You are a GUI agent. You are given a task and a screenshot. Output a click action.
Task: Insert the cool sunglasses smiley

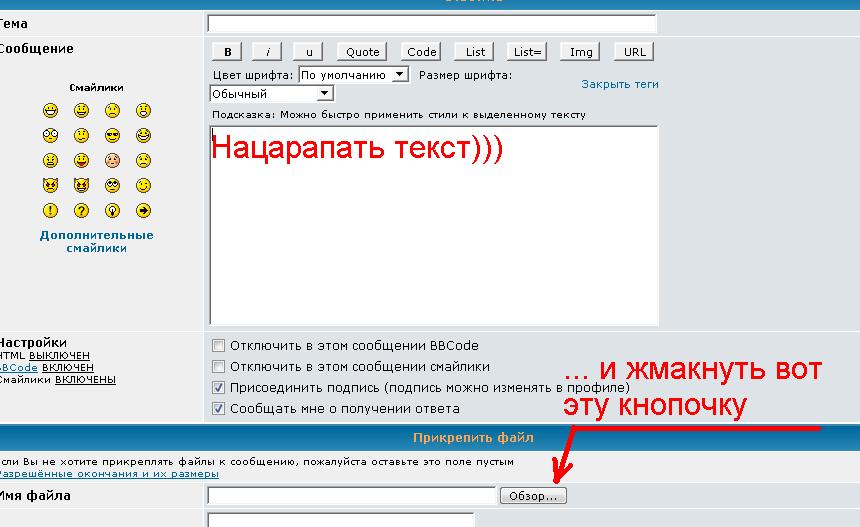click(112, 135)
